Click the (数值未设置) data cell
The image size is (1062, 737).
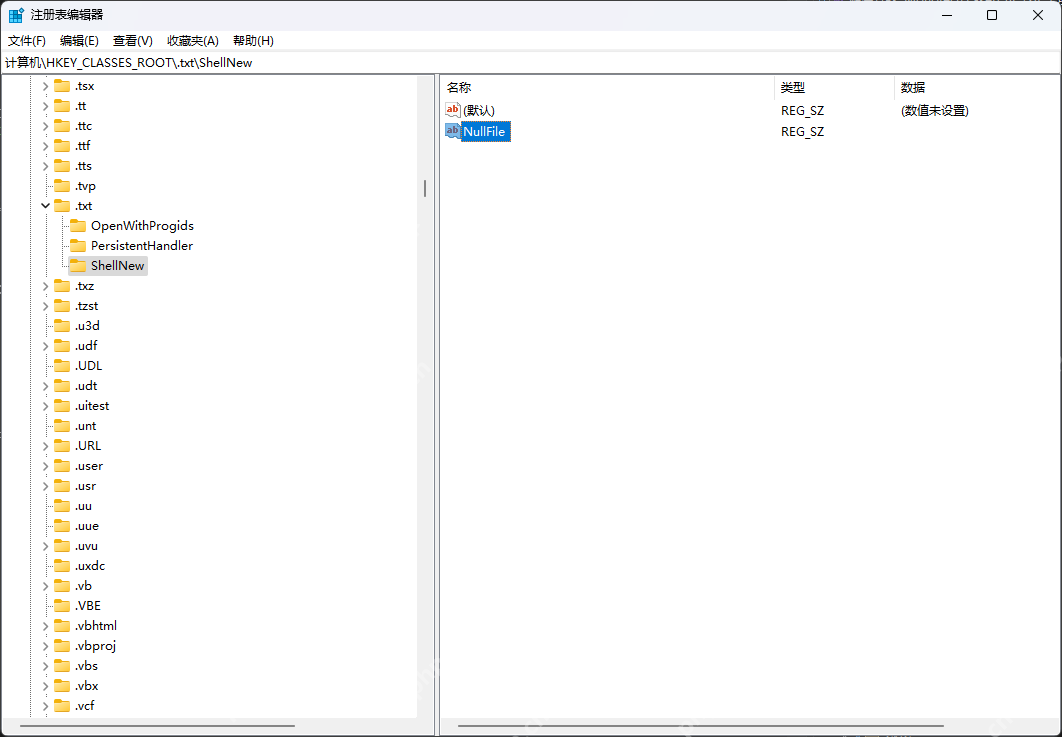tap(935, 110)
